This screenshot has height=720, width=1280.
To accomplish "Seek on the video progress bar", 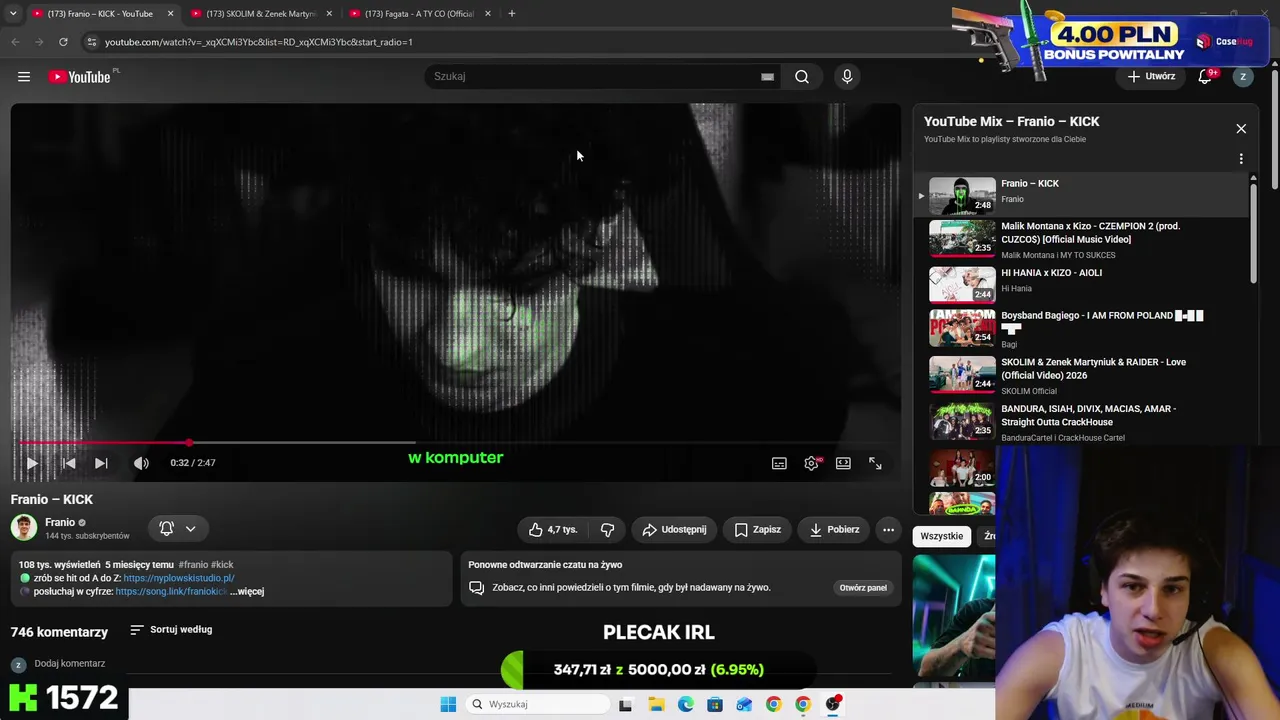I will pos(455,442).
